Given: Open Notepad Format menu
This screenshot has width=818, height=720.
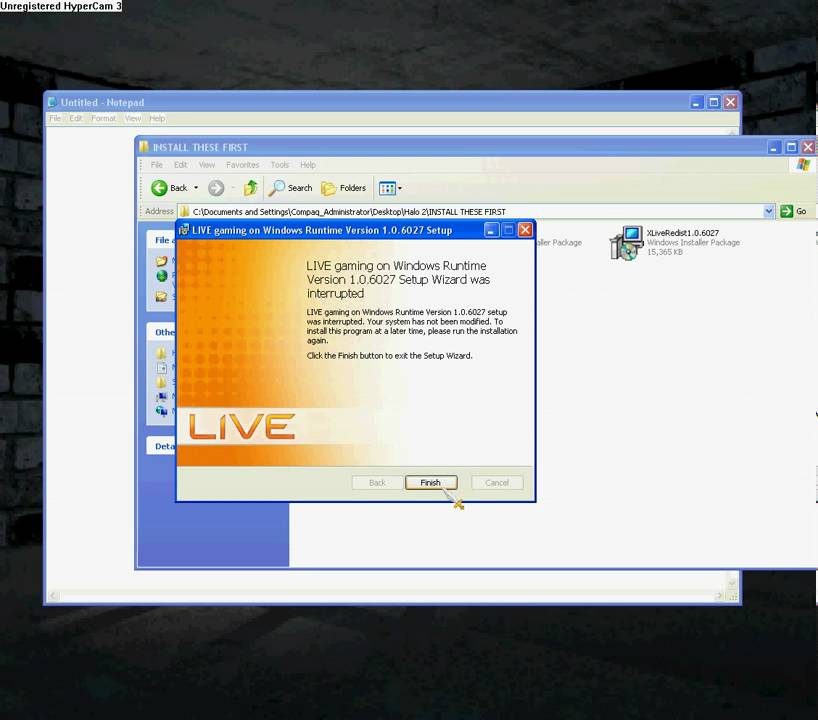Looking at the screenshot, I should 103,118.
